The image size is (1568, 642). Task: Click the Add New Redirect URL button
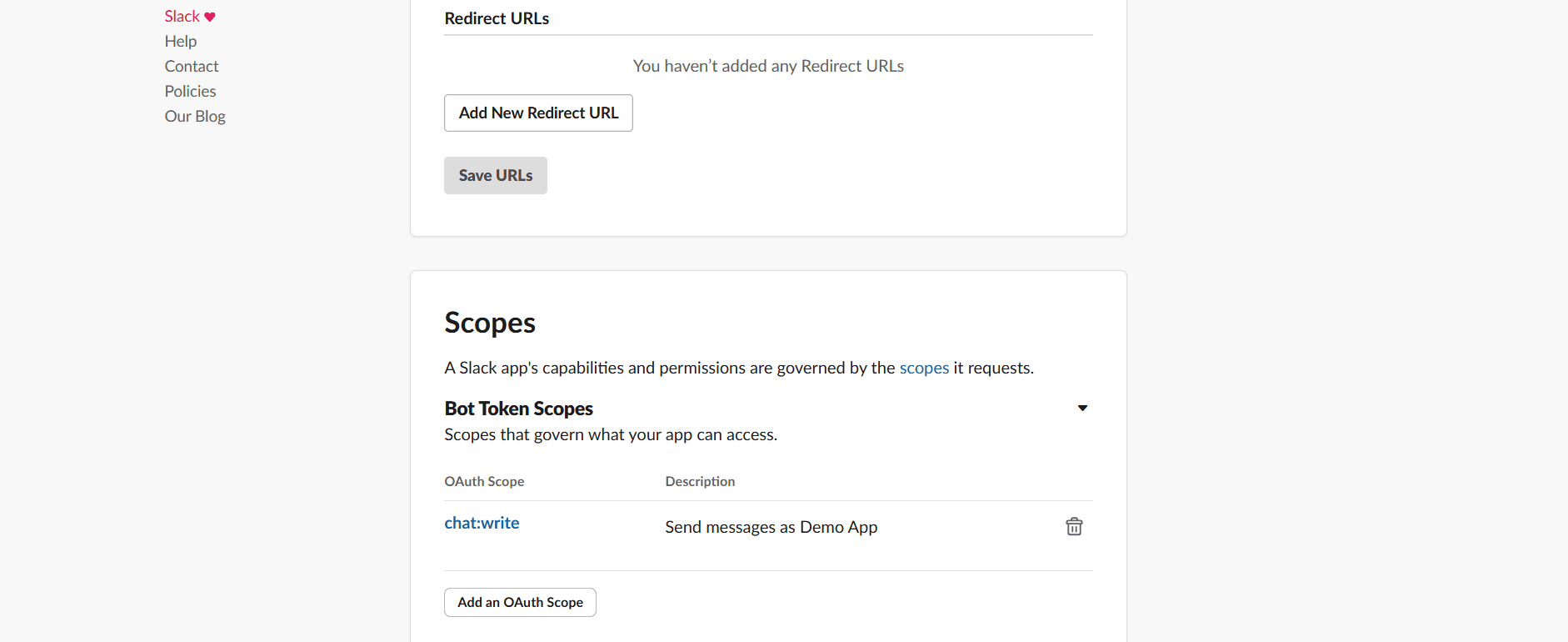click(x=538, y=113)
